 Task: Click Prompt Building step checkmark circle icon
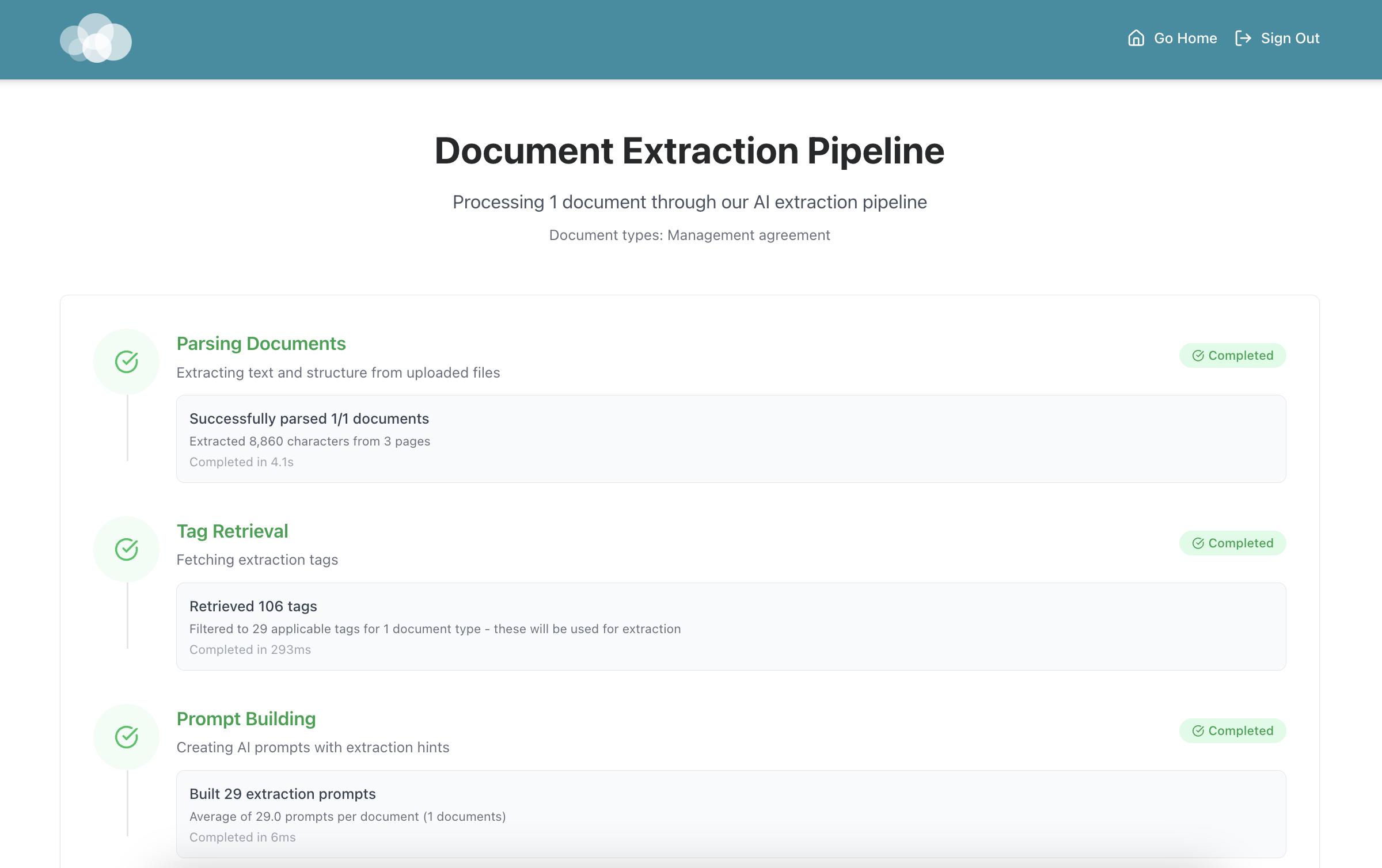(127, 737)
